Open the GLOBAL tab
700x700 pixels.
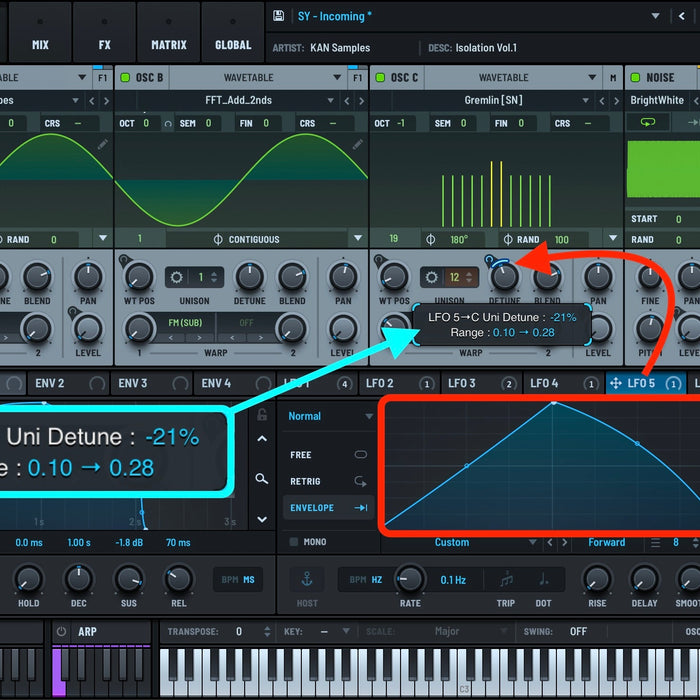[x=233, y=32]
